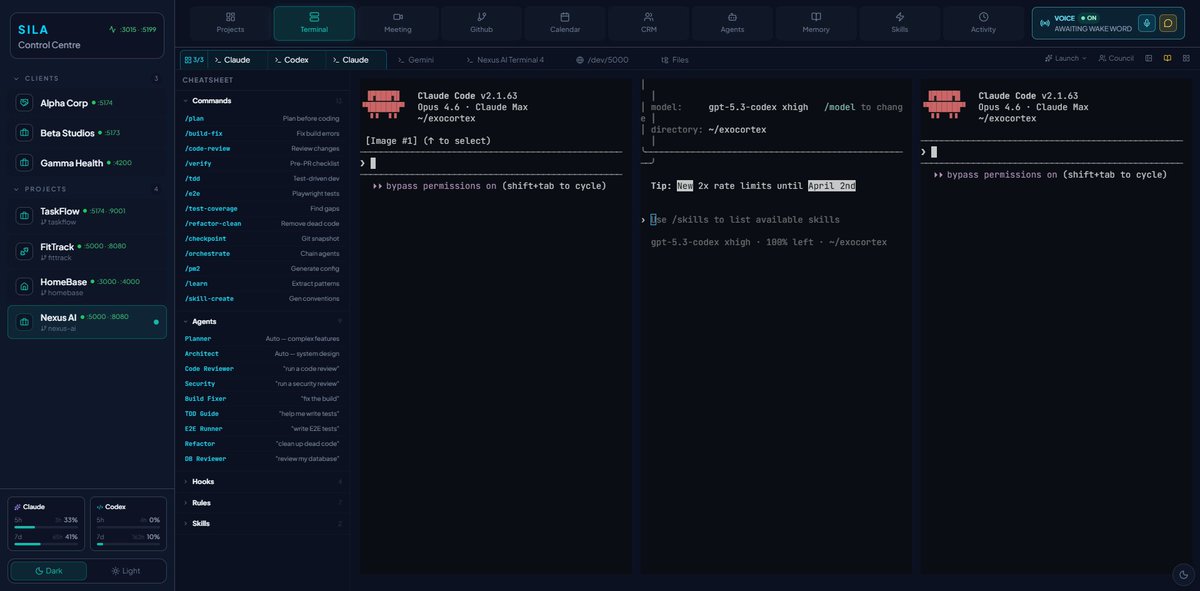Viewport: 1200px width, 591px height.
Task: Click Codex 7d usage progress bar
Action: [x=127, y=545]
